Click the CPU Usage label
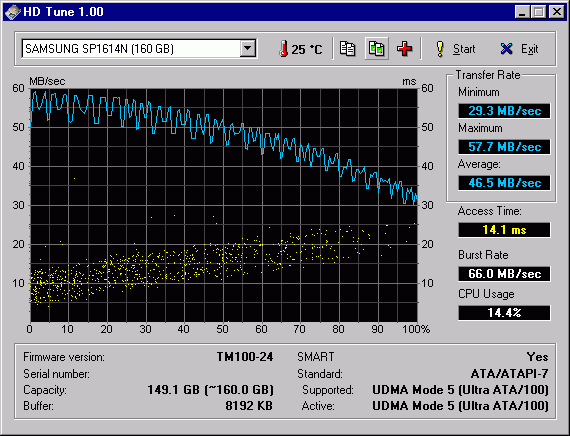Image resolution: width=570 pixels, height=436 pixels. 486,294
